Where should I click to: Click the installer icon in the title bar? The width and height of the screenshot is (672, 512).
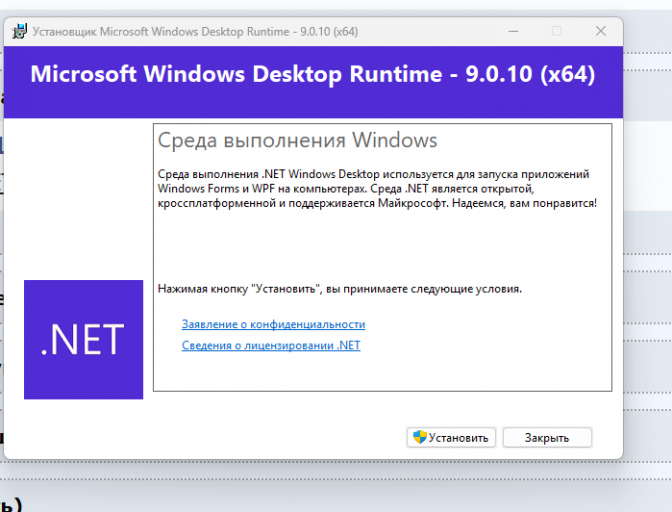pos(19,31)
